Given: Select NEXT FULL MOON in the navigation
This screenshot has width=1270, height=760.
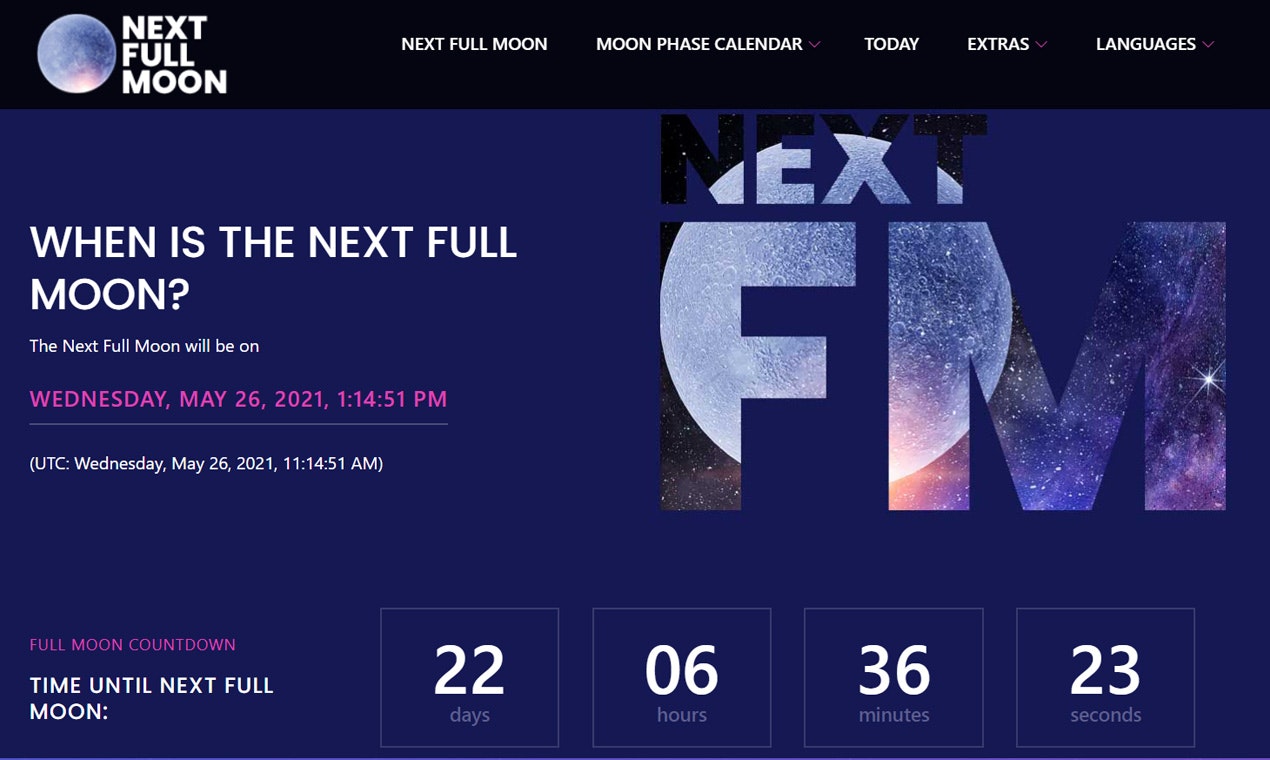Looking at the screenshot, I should [474, 44].
